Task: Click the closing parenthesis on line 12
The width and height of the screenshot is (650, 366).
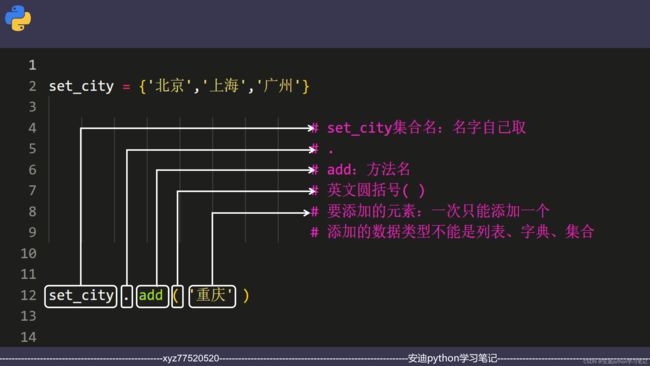Action: (x=246, y=296)
